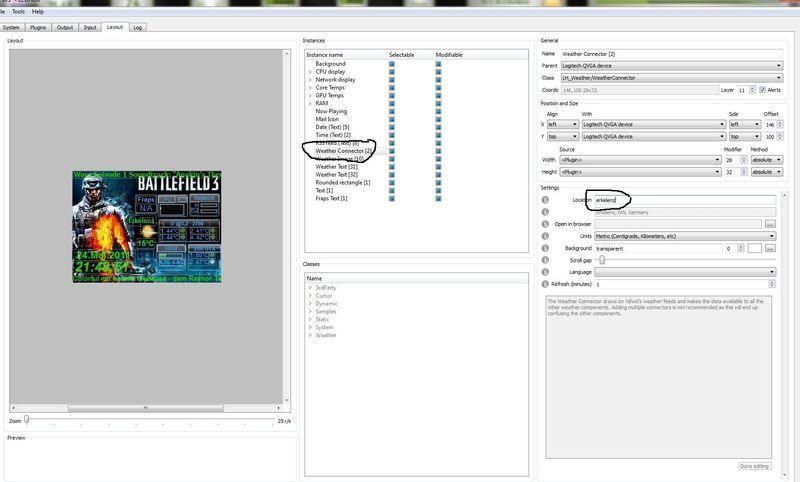The width and height of the screenshot is (800, 482).
Task: Click the Layer spinner arrows
Action: (752, 90)
